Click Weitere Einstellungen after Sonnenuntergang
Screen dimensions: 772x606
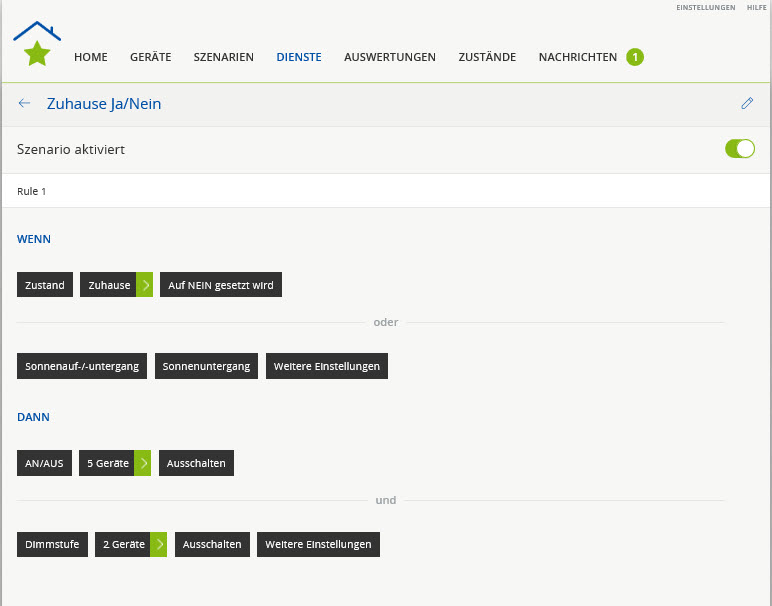coord(326,366)
